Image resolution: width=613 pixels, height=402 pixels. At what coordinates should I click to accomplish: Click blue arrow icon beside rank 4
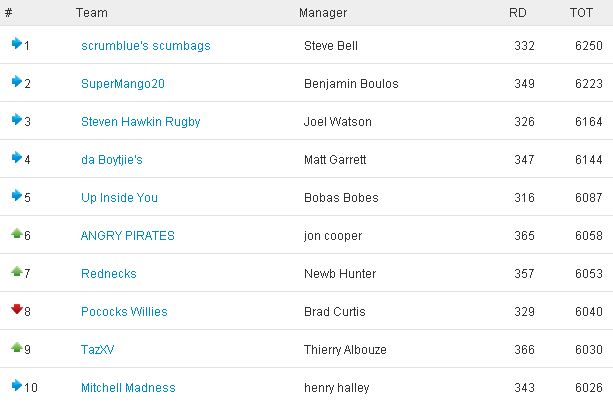click(17, 157)
